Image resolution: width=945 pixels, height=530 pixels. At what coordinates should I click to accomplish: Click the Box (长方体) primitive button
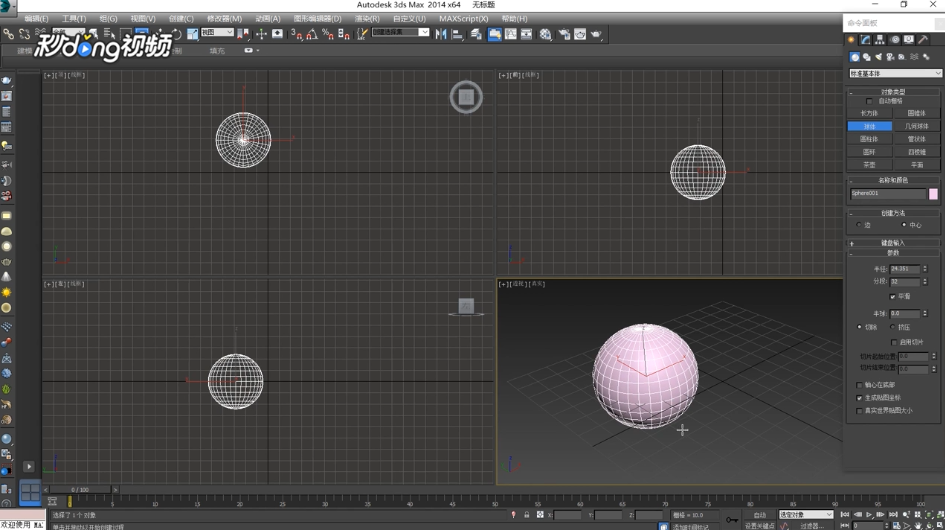[x=869, y=113]
